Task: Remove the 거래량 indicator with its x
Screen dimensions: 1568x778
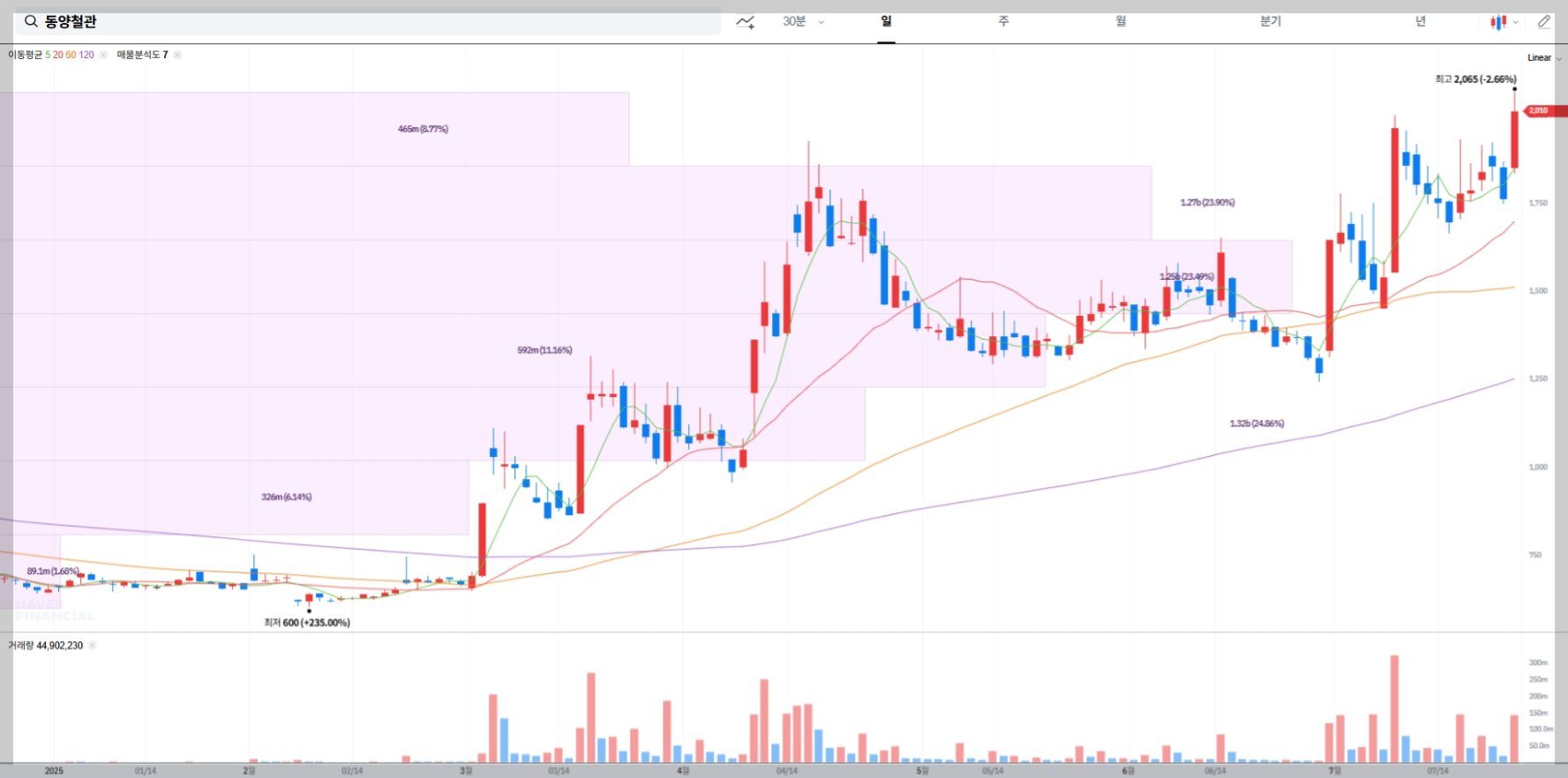Action: tap(93, 646)
